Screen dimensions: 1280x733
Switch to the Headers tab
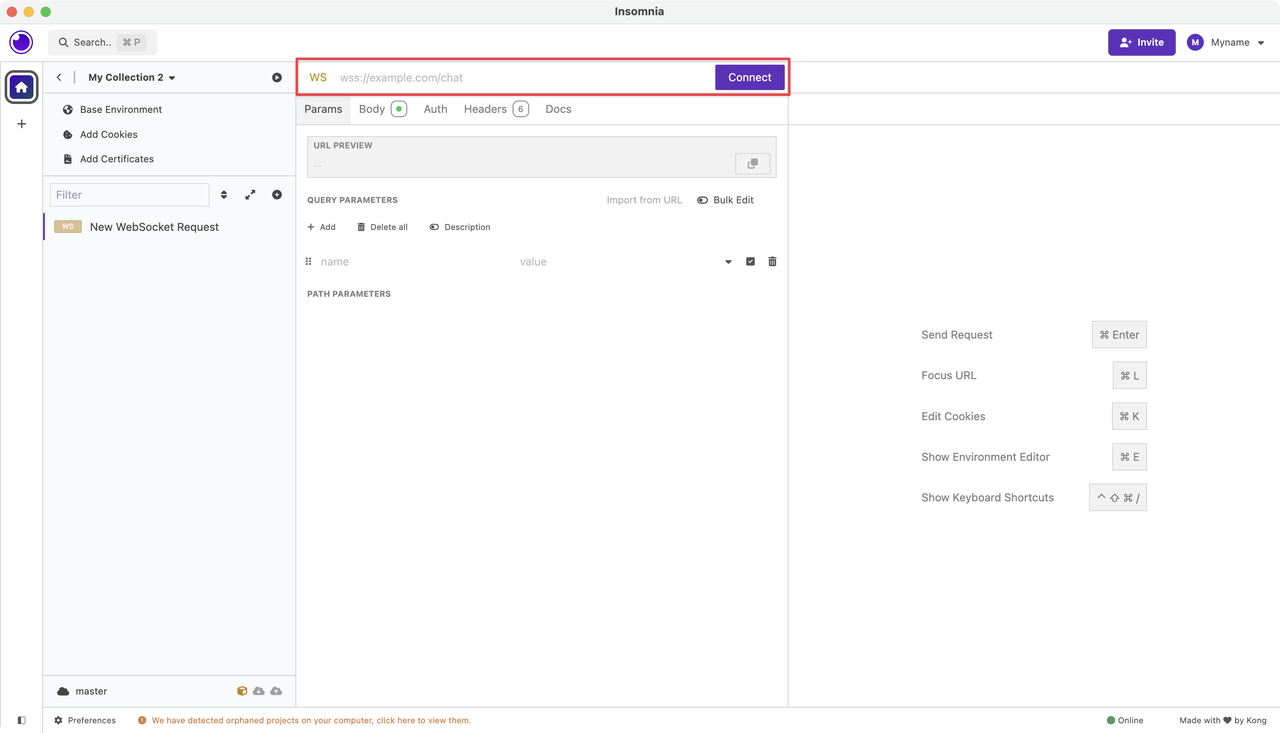[496, 109]
